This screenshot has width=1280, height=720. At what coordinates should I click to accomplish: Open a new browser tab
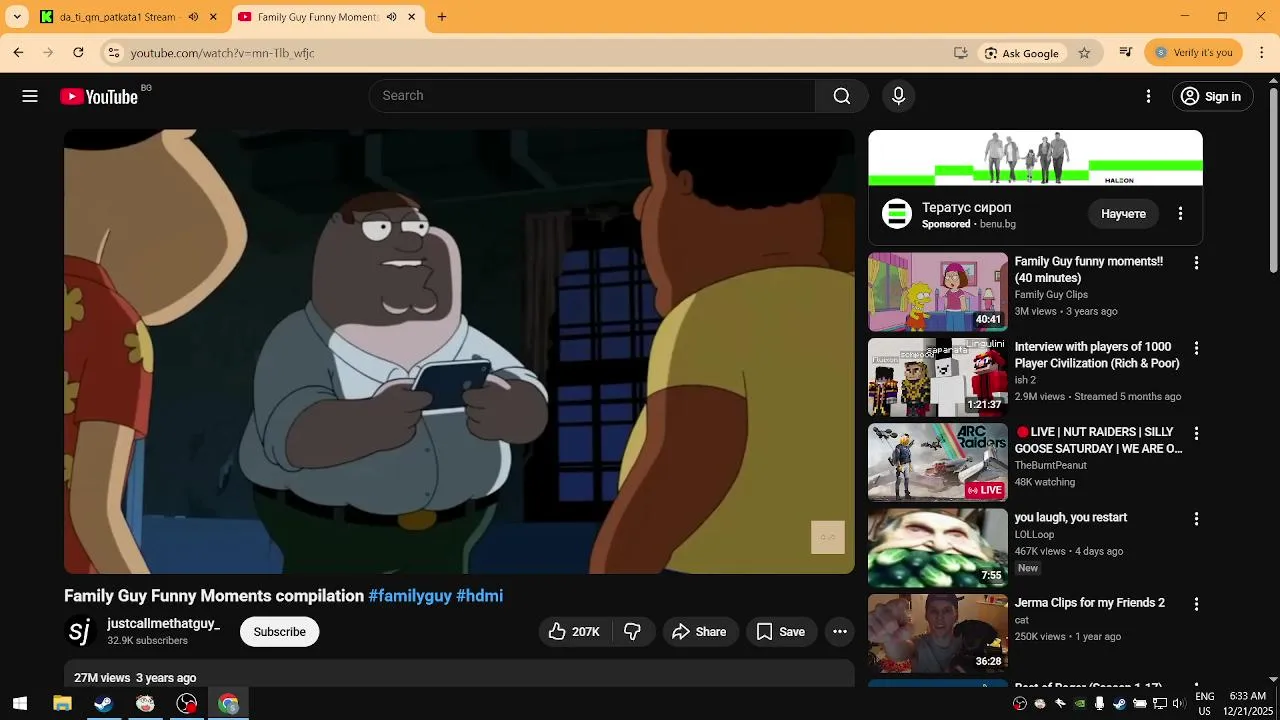pos(442,17)
